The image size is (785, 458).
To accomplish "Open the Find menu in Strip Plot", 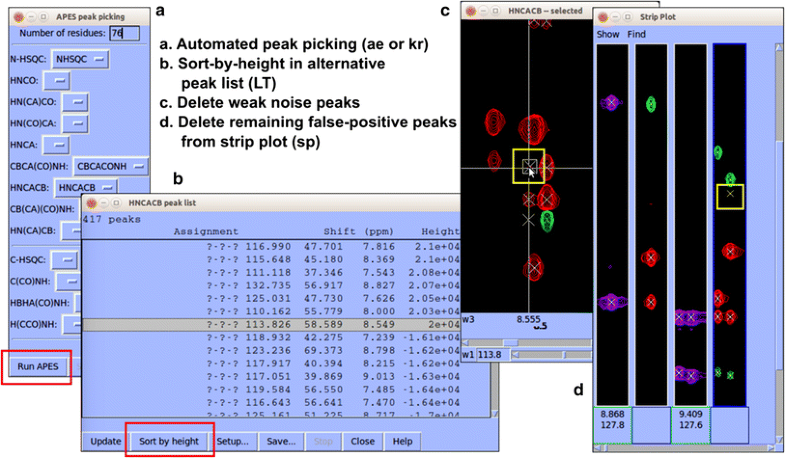I will point(637,34).
